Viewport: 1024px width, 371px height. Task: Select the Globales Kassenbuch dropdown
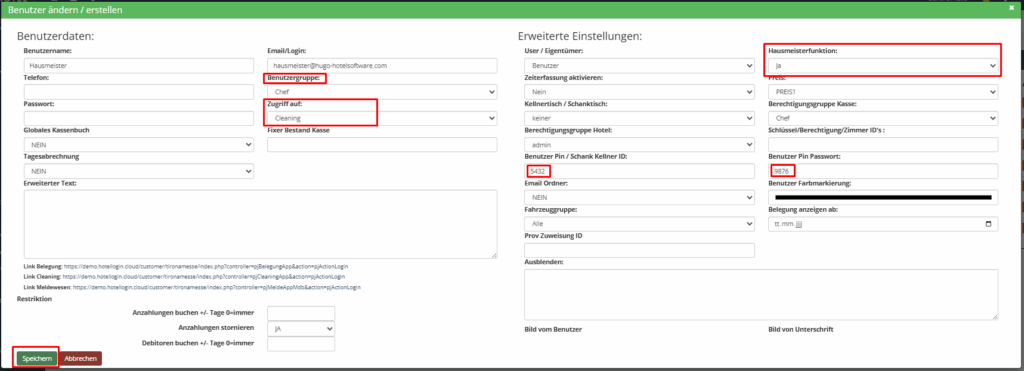139,144
